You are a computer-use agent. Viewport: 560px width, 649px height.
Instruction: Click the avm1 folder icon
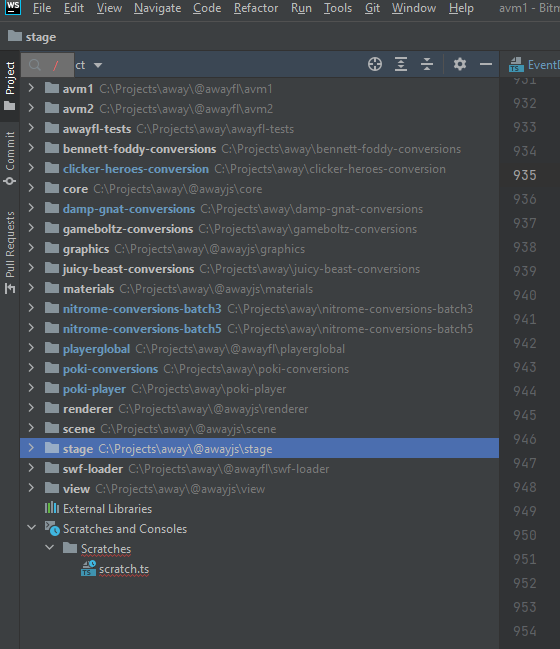(x=52, y=88)
